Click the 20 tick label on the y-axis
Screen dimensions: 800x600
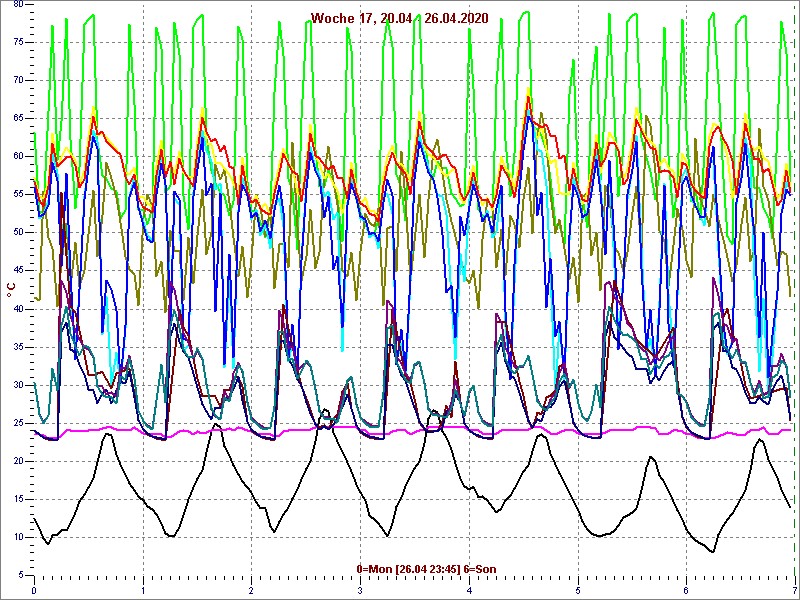click(18, 461)
